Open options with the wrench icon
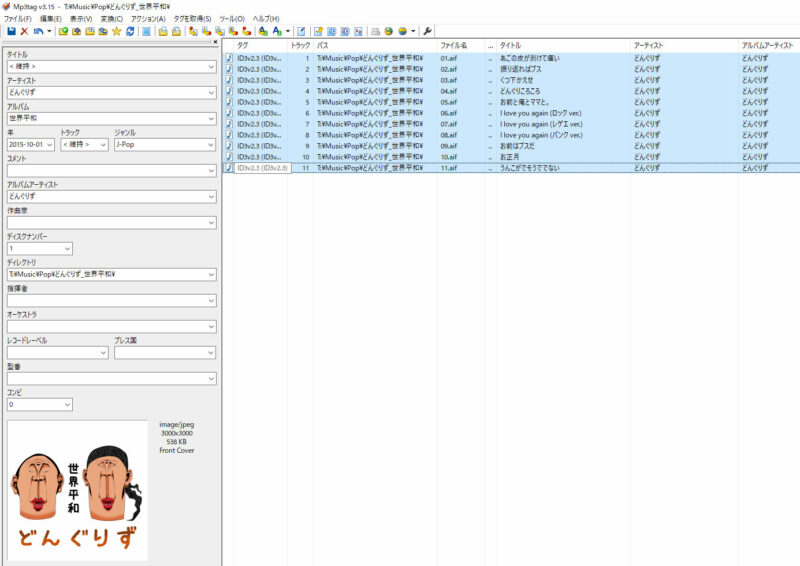The height and width of the screenshot is (566, 800). click(428, 31)
